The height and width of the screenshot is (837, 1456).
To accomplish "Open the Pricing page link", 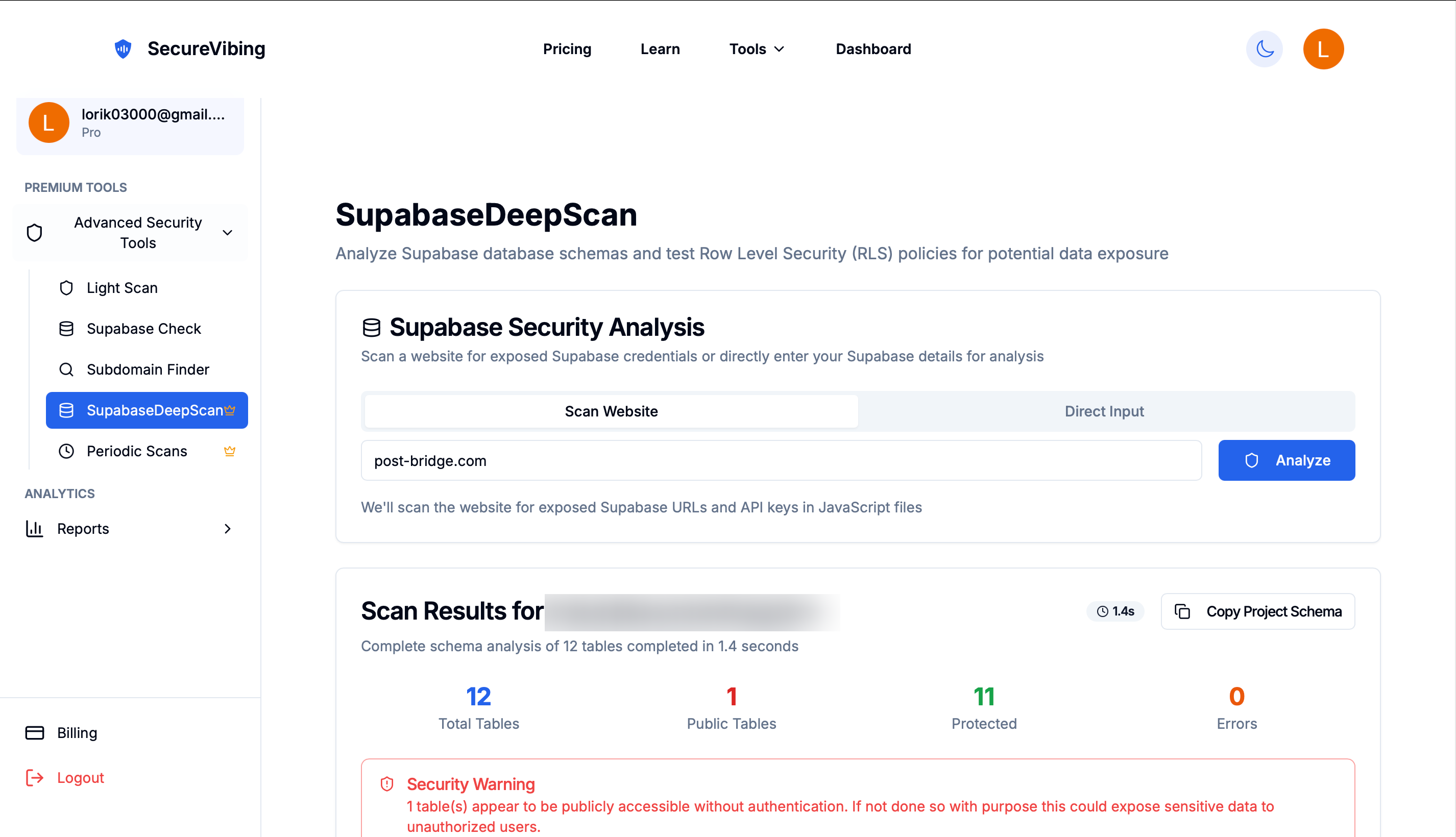I will pos(567,49).
